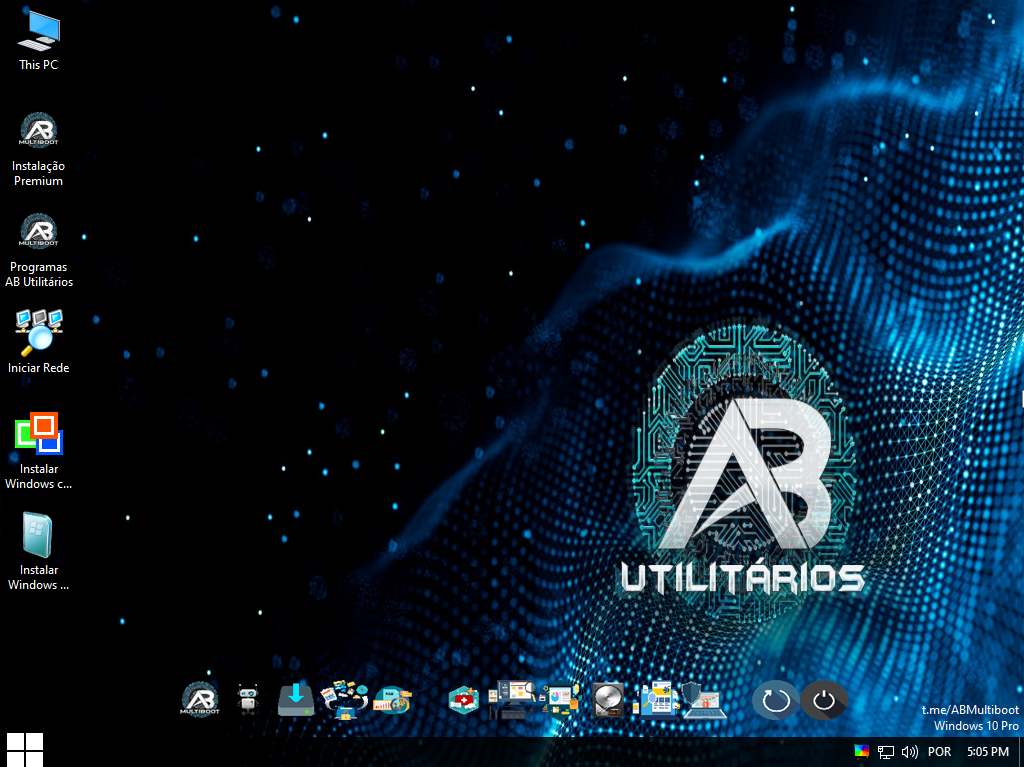
Task: Open the teal circle charts icon in the dock
Action: (x=392, y=700)
